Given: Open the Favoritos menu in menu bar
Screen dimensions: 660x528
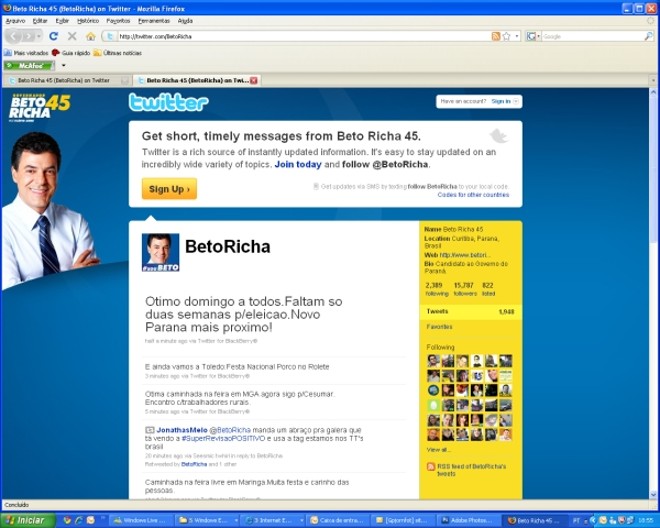Looking at the screenshot, I should tap(118, 20).
